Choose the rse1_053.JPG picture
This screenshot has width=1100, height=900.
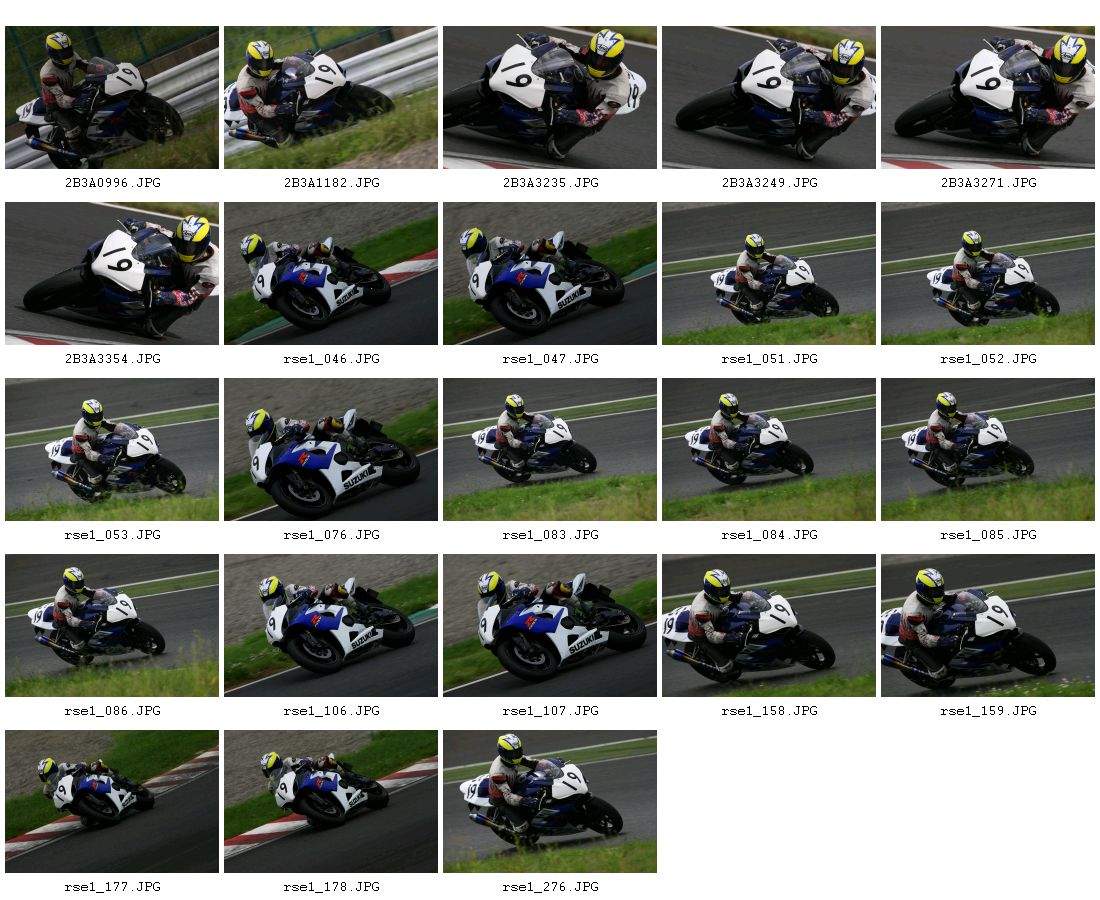[112, 450]
